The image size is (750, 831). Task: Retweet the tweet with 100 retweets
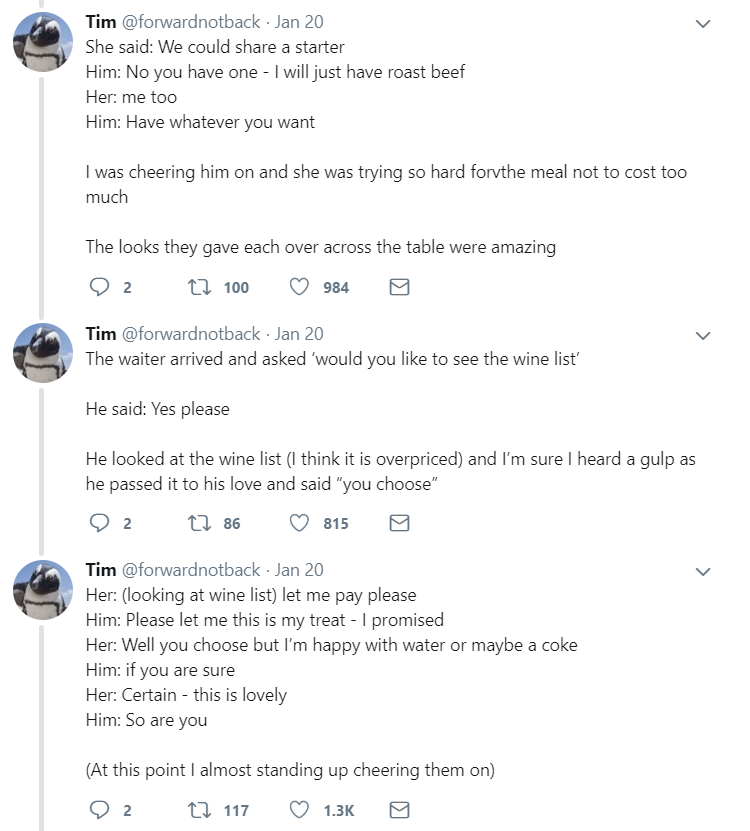(x=200, y=287)
